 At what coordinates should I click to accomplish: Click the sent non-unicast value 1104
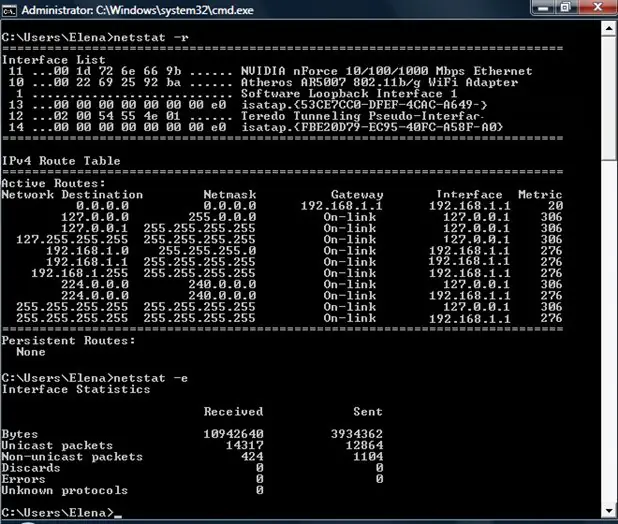[x=368, y=457]
